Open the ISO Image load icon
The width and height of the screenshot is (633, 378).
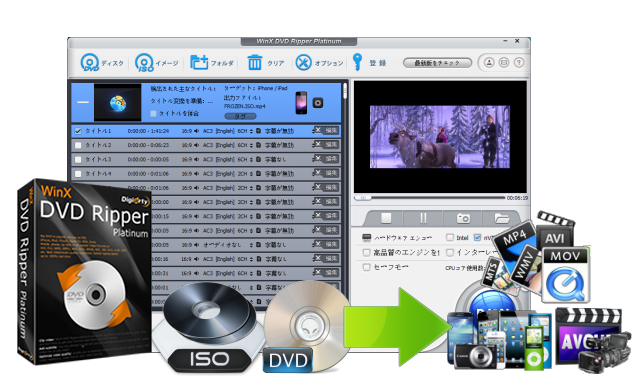click(144, 63)
